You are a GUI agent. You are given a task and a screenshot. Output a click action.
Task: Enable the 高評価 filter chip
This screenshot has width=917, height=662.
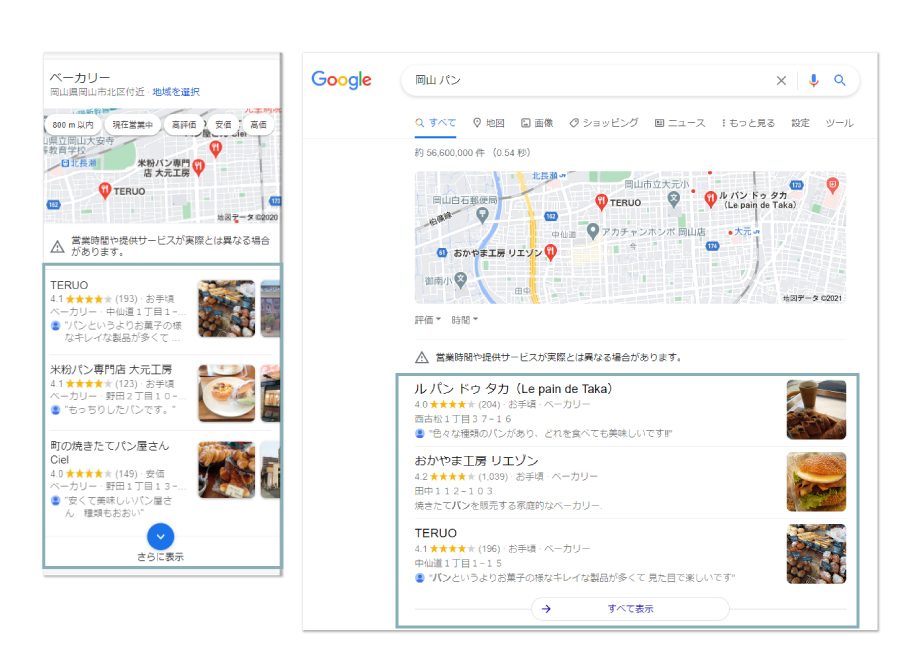click(x=184, y=125)
